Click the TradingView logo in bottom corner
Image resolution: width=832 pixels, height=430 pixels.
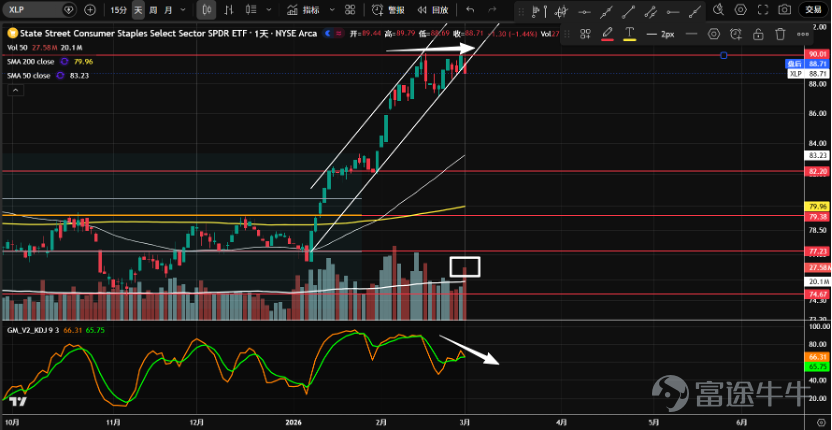[x=19, y=402]
